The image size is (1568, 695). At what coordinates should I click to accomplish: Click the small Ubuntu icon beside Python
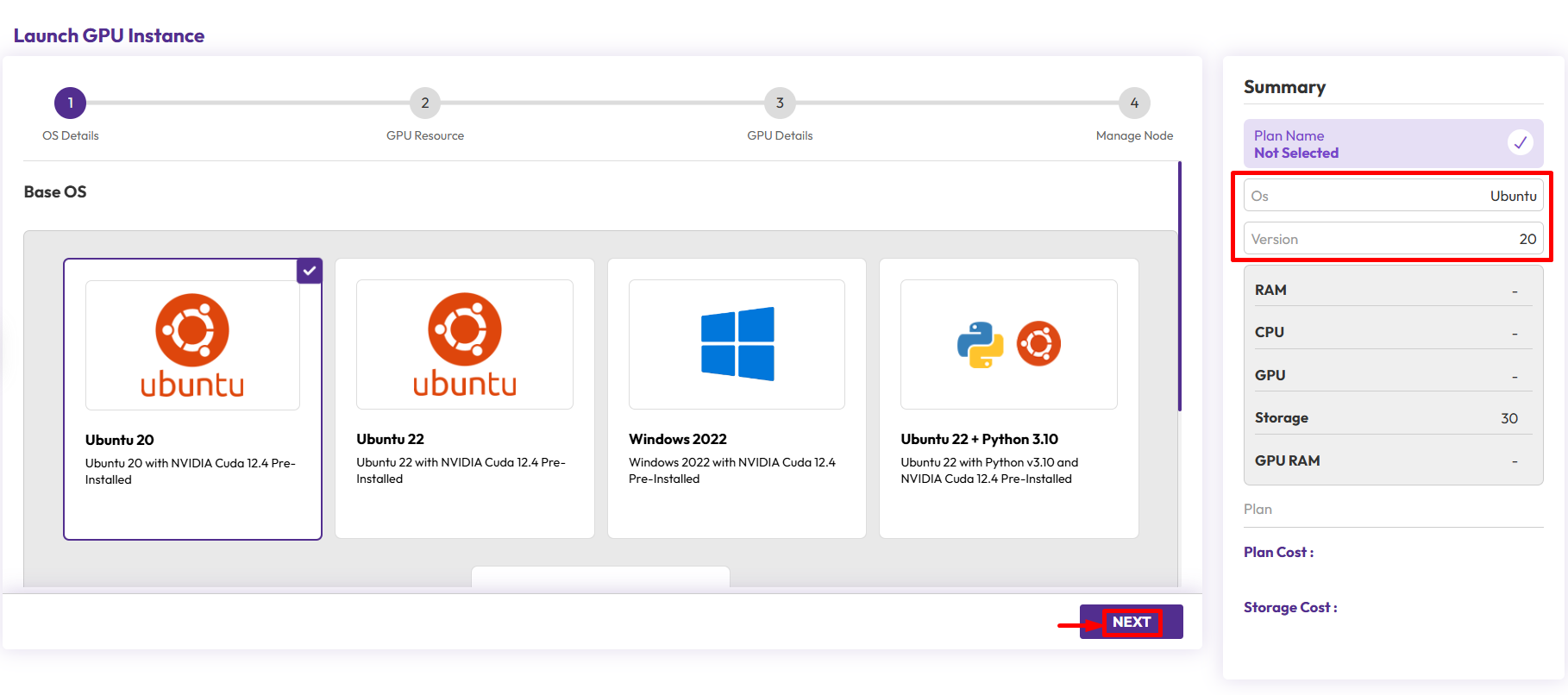[1038, 344]
